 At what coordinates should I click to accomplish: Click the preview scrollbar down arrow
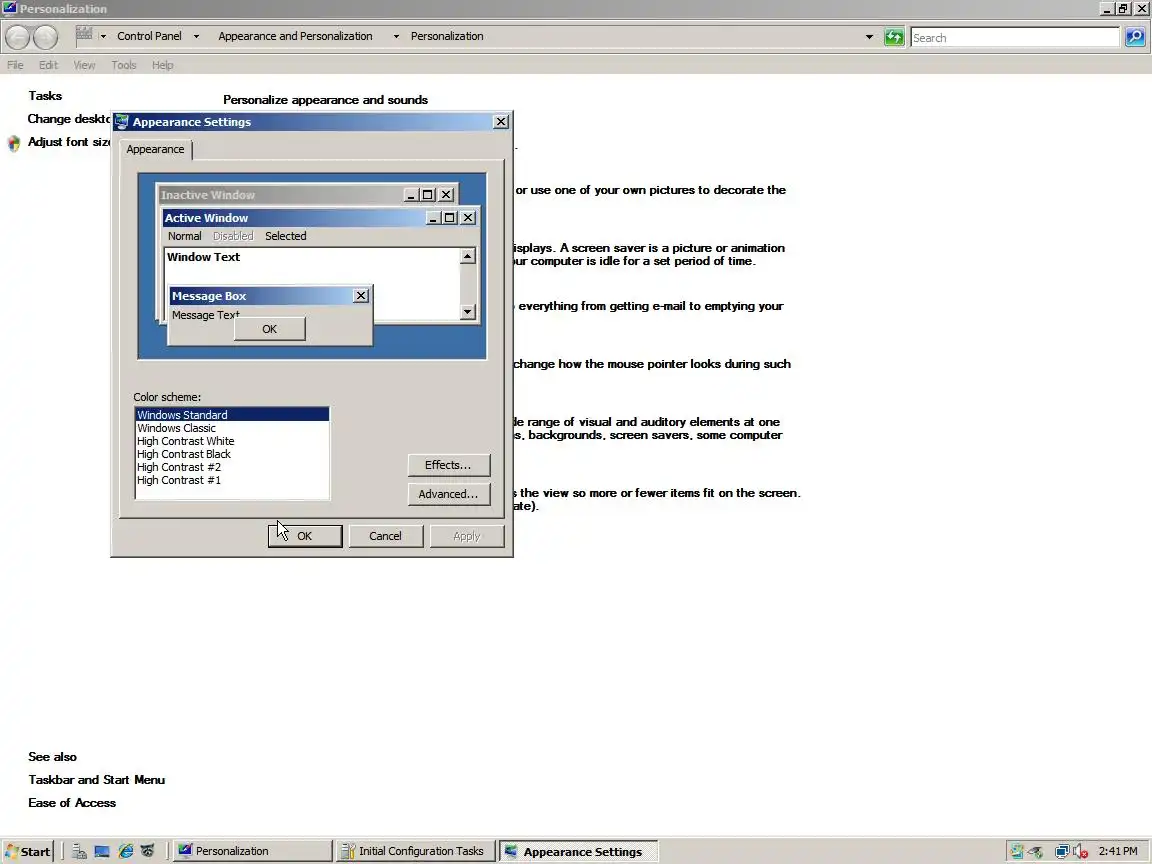click(468, 312)
